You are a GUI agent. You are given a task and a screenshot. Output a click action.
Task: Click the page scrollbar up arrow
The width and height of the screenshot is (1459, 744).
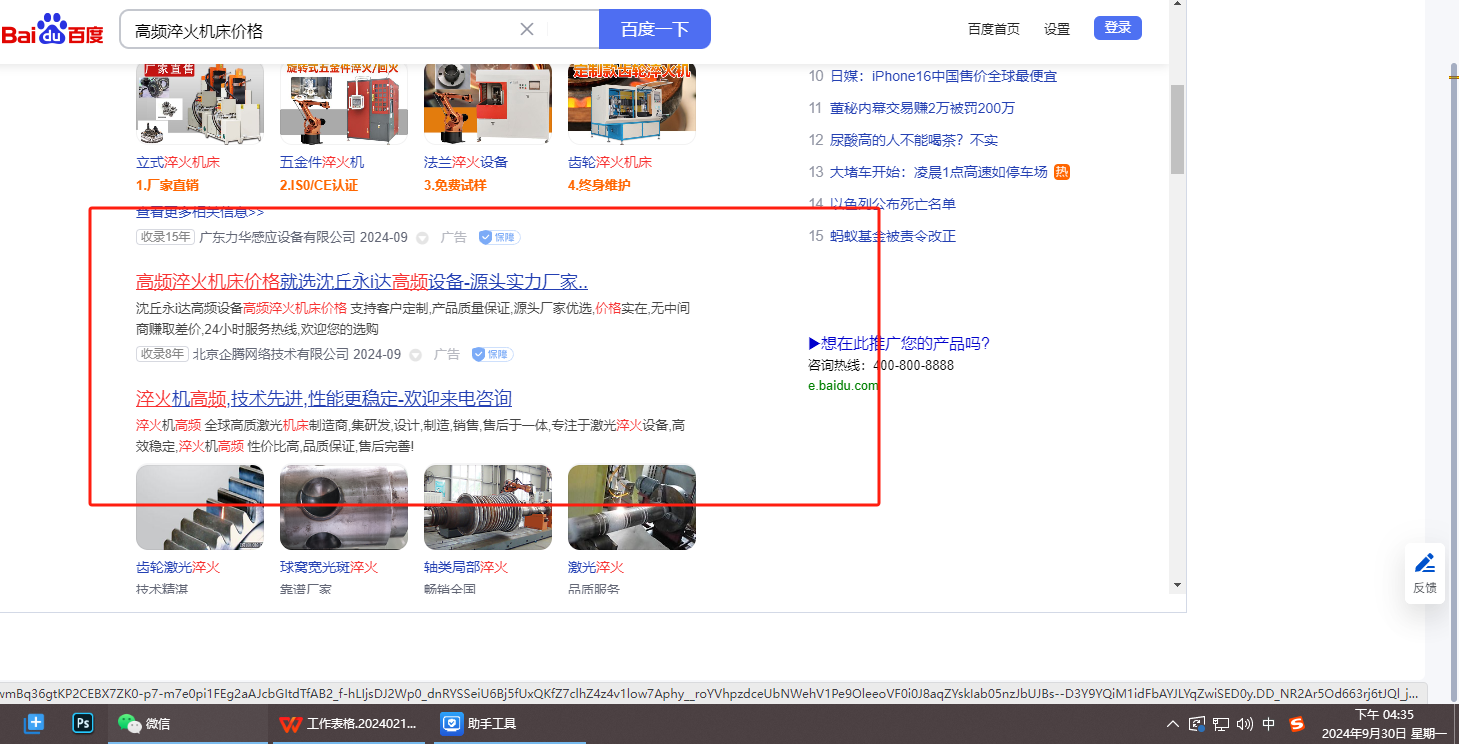1177,5
